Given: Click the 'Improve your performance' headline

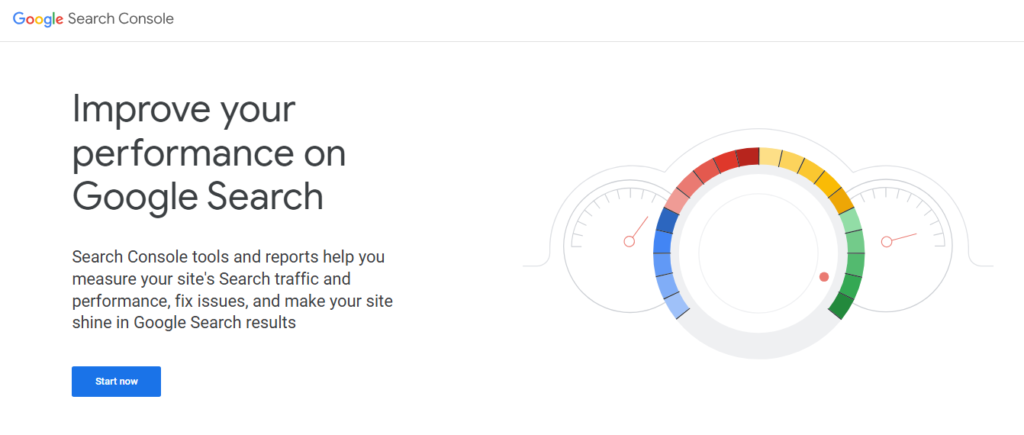Looking at the screenshot, I should [x=209, y=153].
